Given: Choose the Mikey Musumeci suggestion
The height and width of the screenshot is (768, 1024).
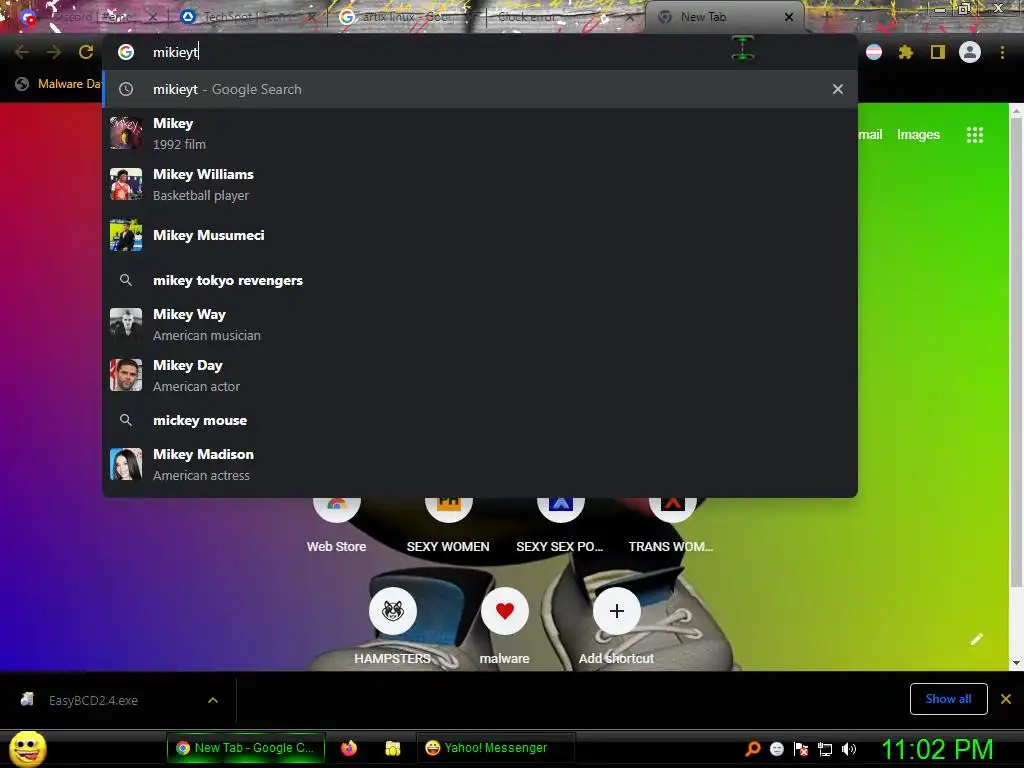Looking at the screenshot, I should pyautogui.click(x=480, y=235).
